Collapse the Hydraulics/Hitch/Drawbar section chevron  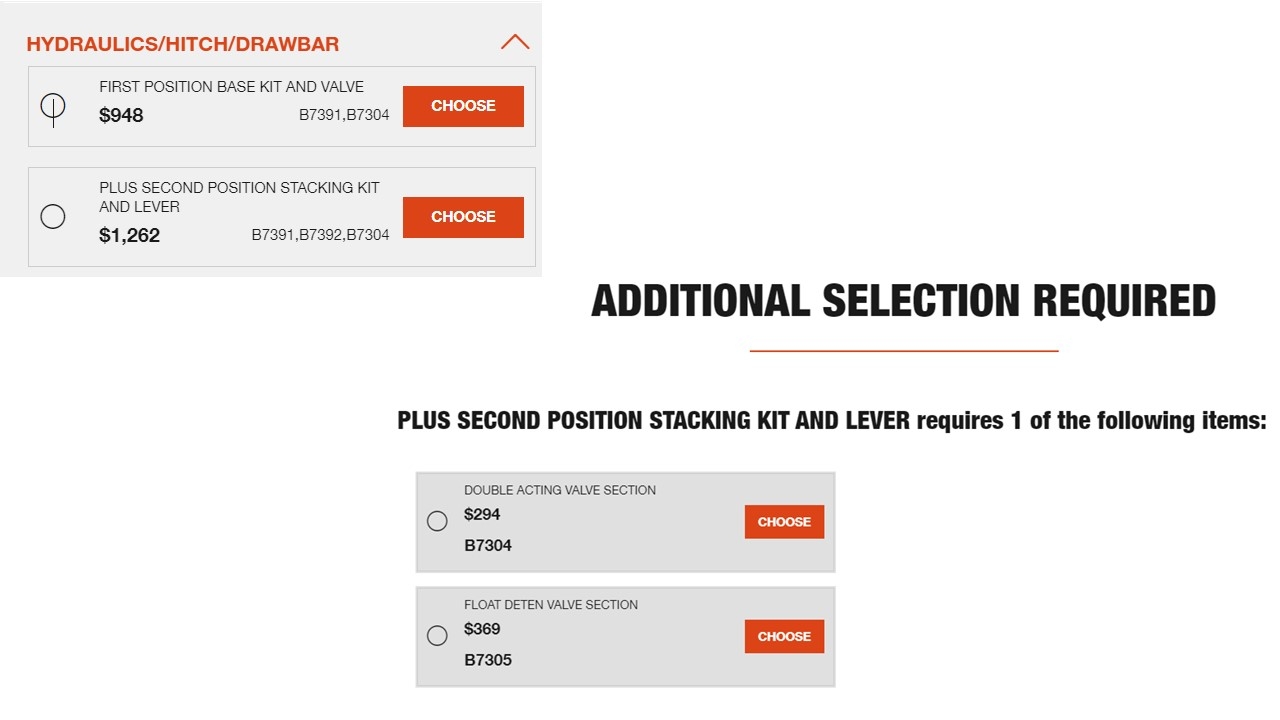click(x=514, y=43)
